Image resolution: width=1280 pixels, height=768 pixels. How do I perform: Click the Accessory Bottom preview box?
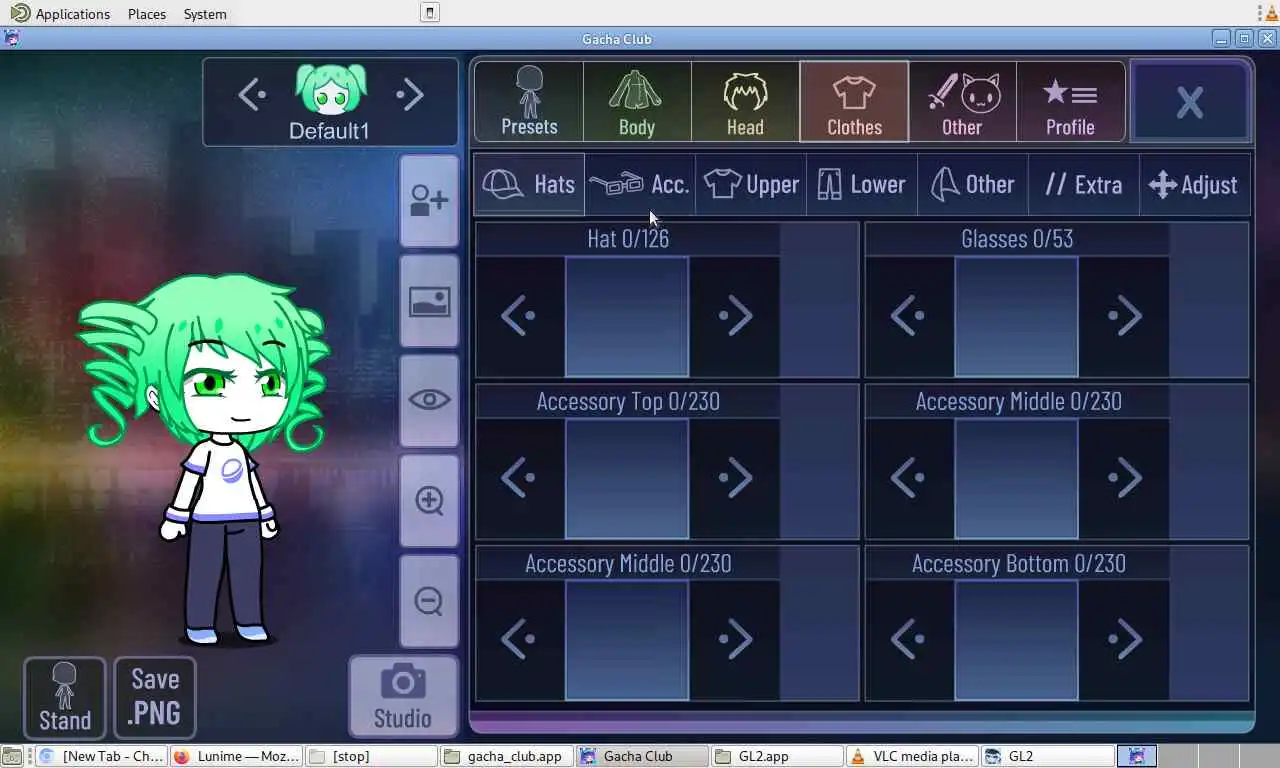click(1017, 640)
